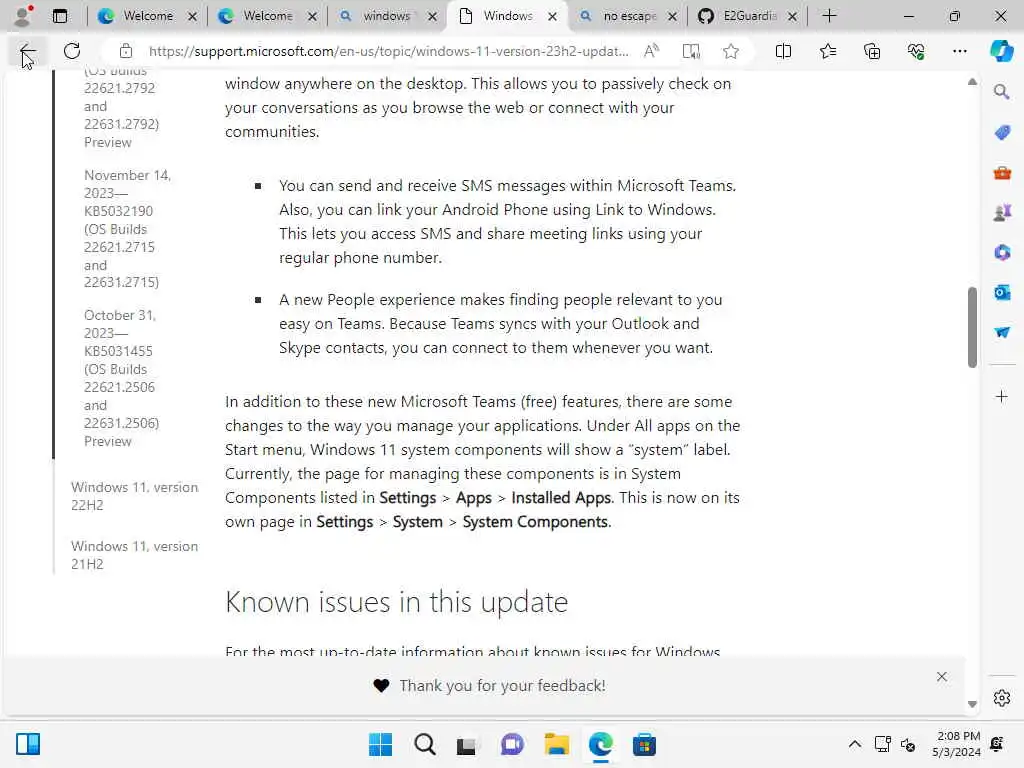
Task: Customize sidebar with plus icon
Action: [x=1002, y=396]
